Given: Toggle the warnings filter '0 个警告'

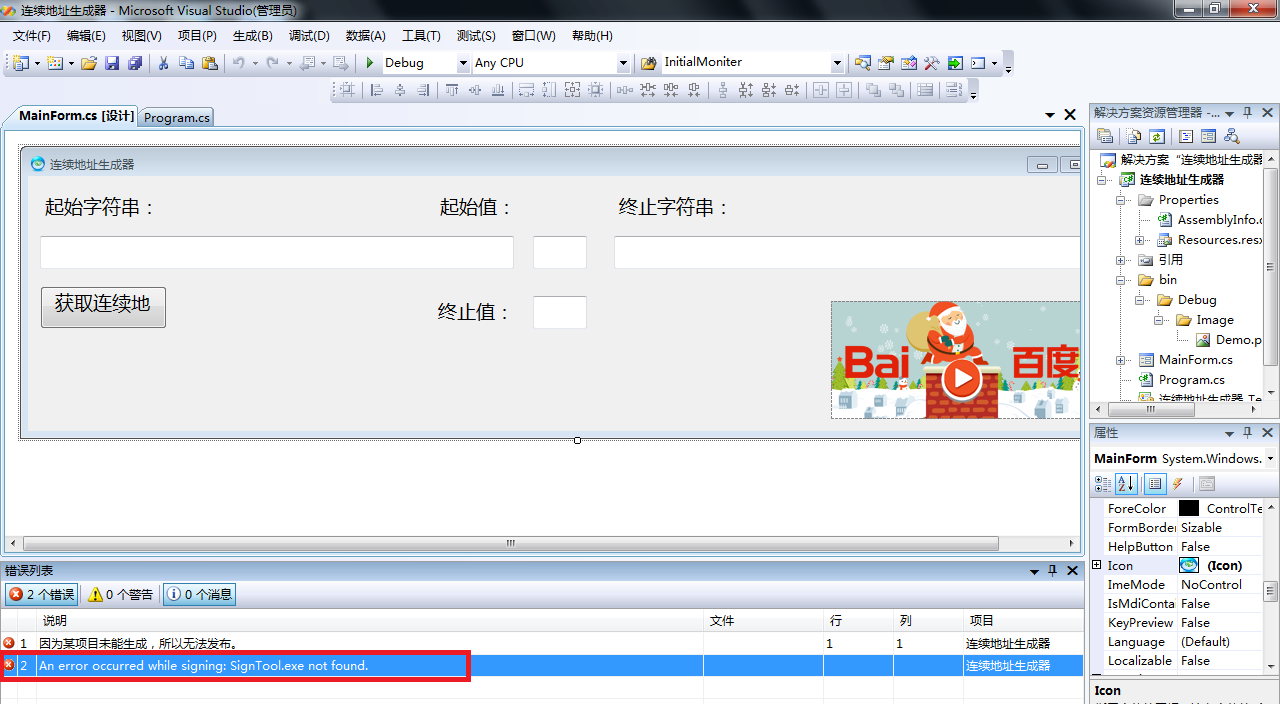Looking at the screenshot, I should point(121,594).
